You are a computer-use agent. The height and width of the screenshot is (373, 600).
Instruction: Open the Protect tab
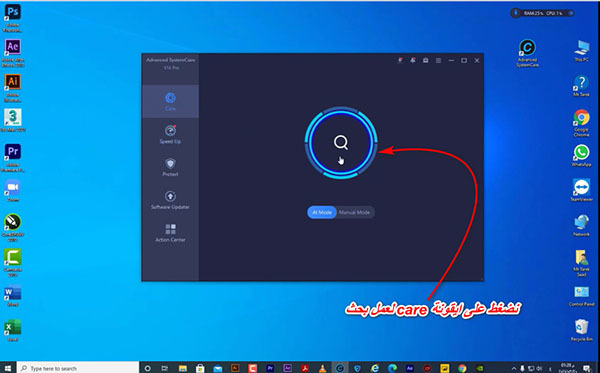[x=170, y=167]
